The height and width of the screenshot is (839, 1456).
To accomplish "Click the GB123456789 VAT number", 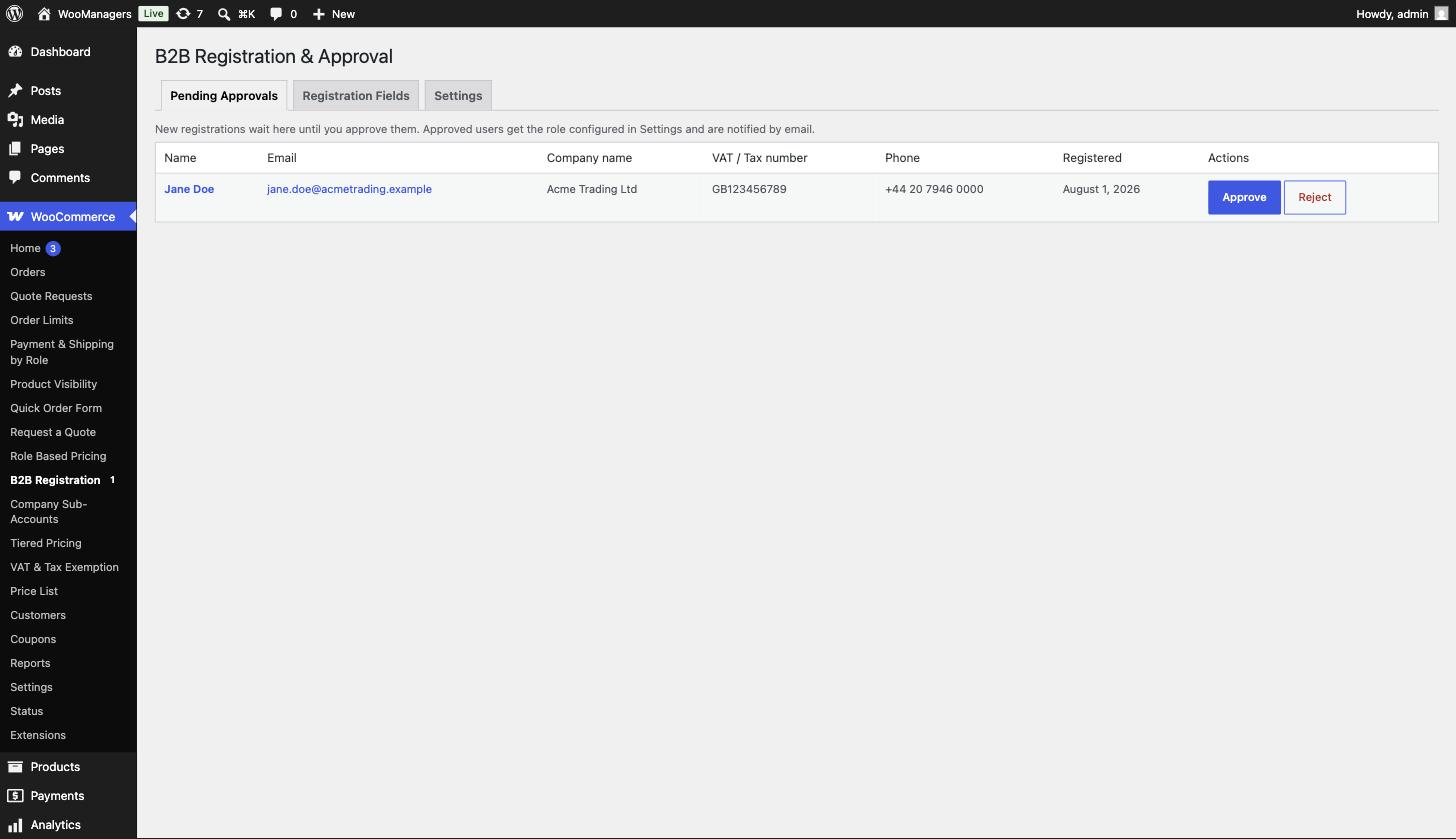I will click(749, 189).
